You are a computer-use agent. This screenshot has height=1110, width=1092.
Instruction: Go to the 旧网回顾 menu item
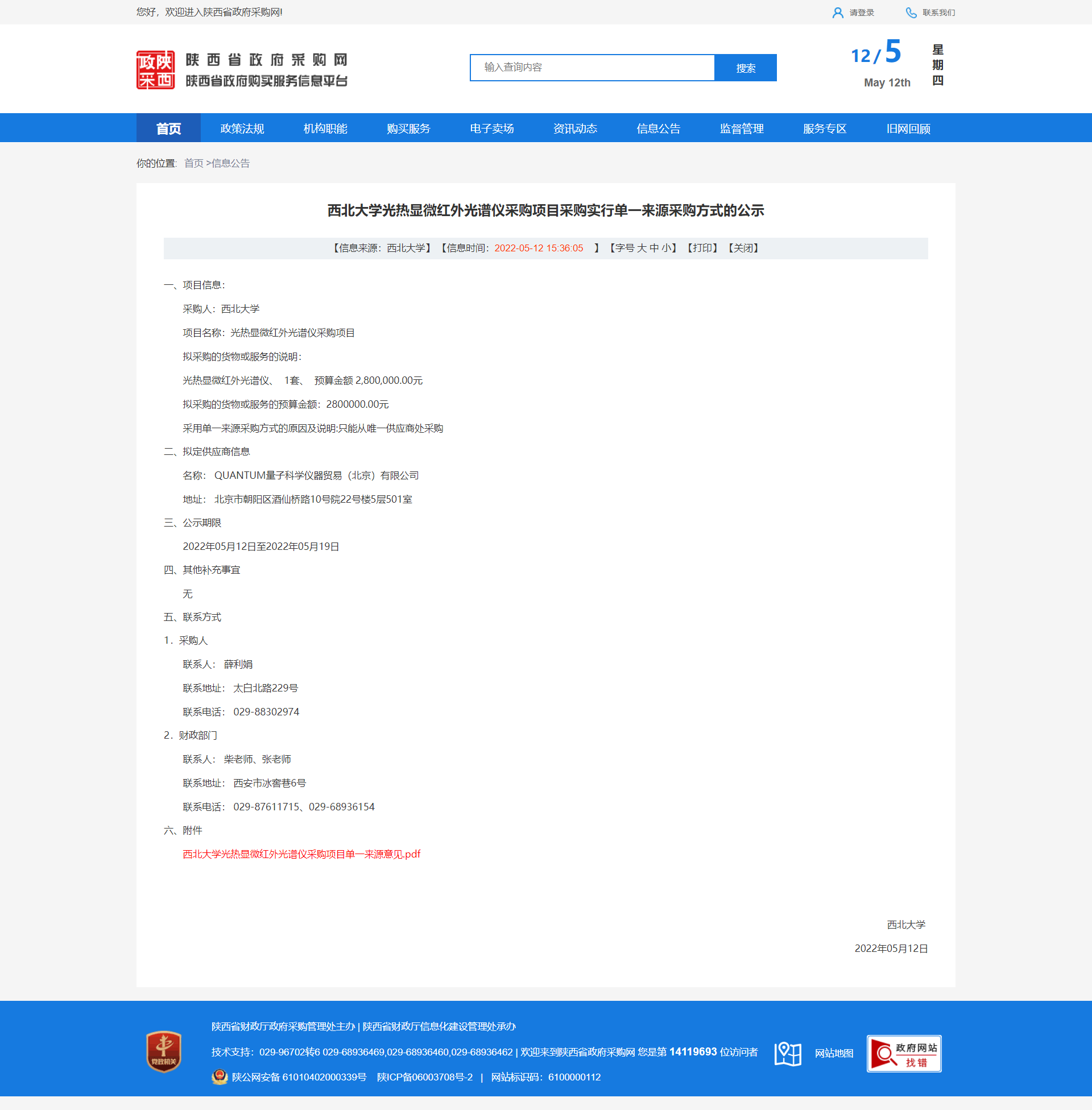tap(908, 129)
